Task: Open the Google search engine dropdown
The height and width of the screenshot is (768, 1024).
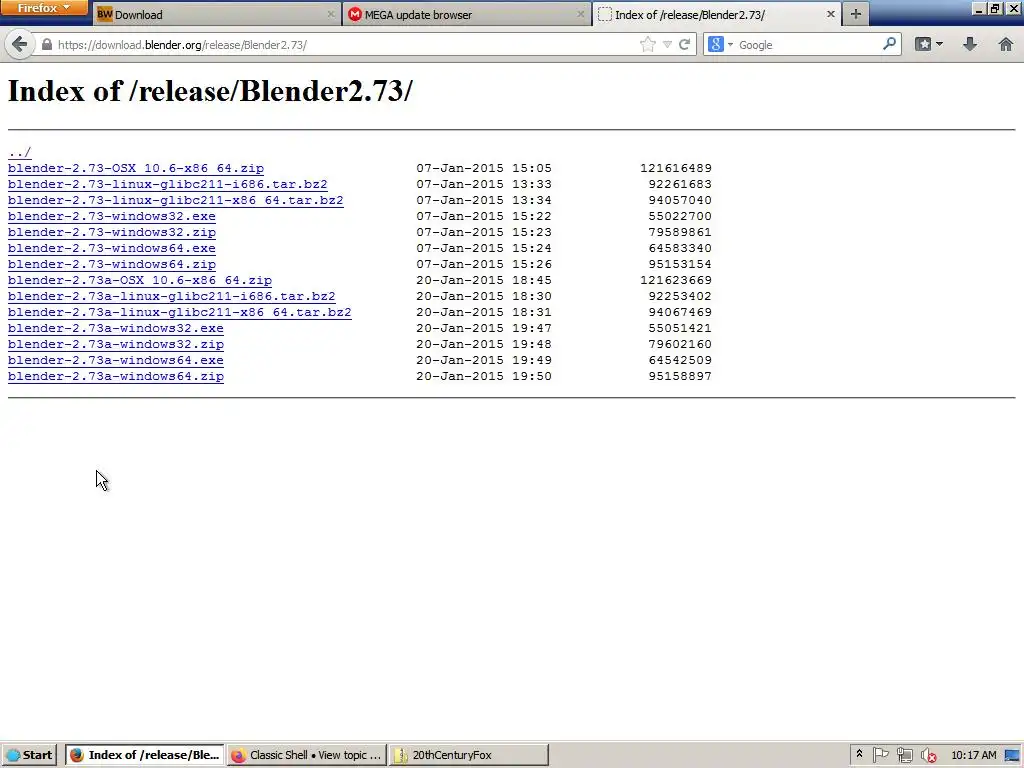Action: [x=721, y=44]
